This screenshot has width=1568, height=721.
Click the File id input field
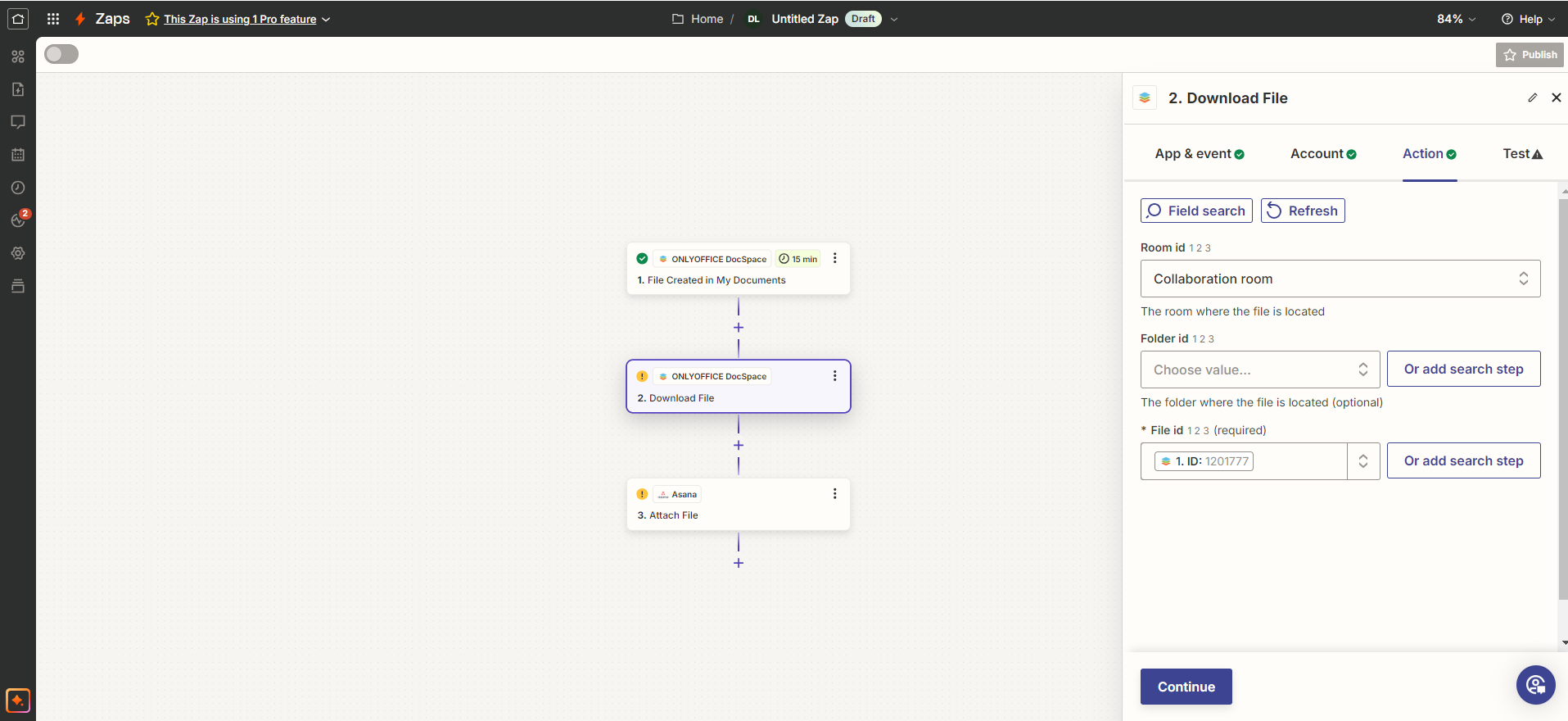coord(1298,461)
